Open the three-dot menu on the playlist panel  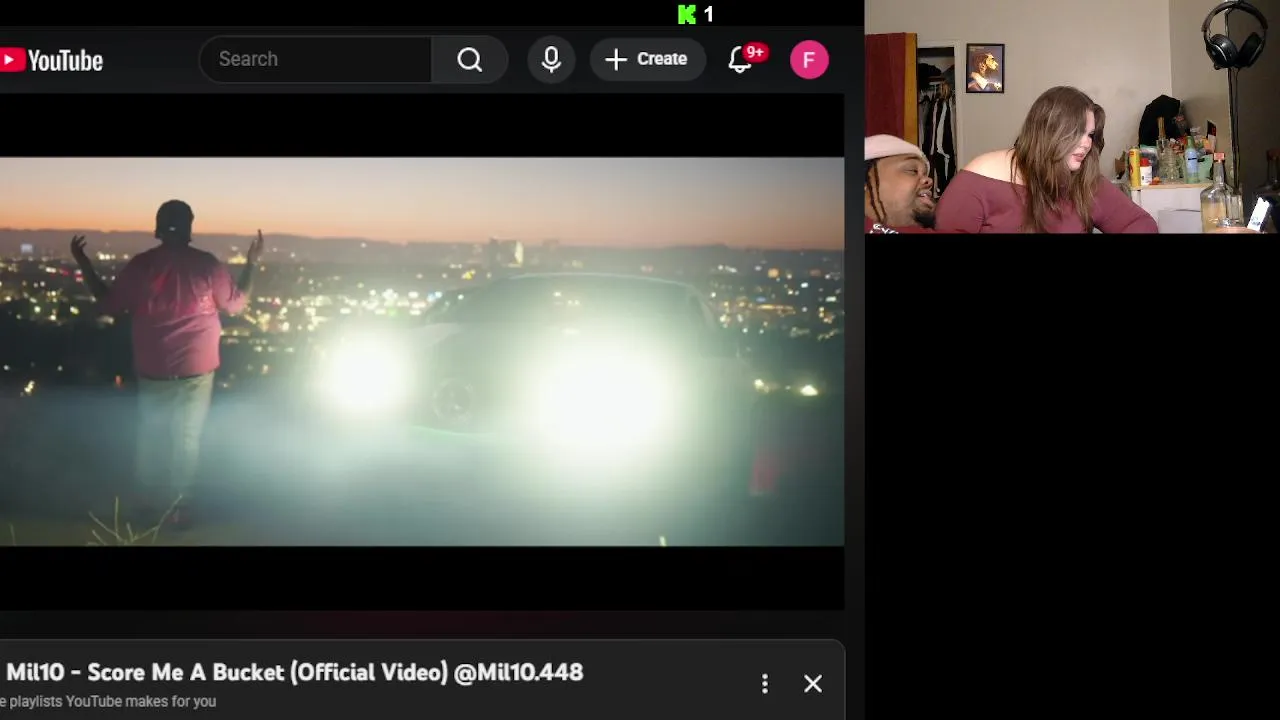pyautogui.click(x=765, y=684)
